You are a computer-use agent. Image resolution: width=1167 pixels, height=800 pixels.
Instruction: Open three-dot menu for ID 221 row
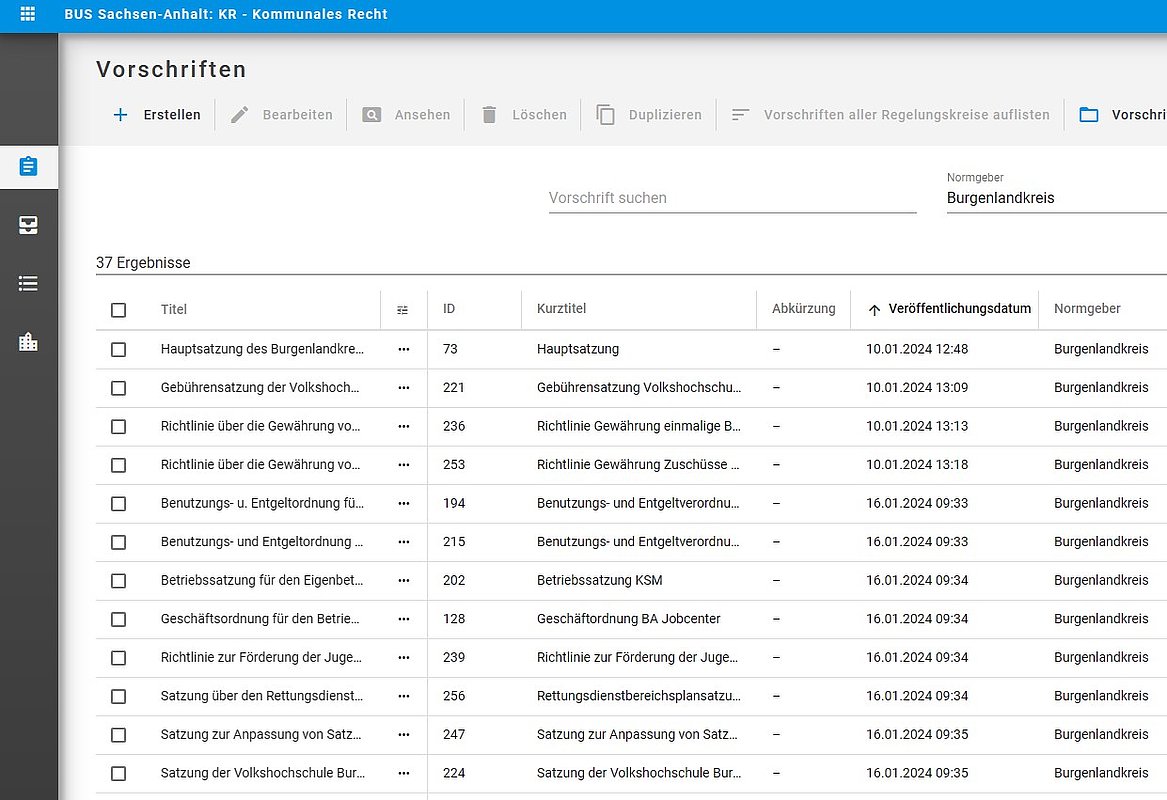point(403,388)
